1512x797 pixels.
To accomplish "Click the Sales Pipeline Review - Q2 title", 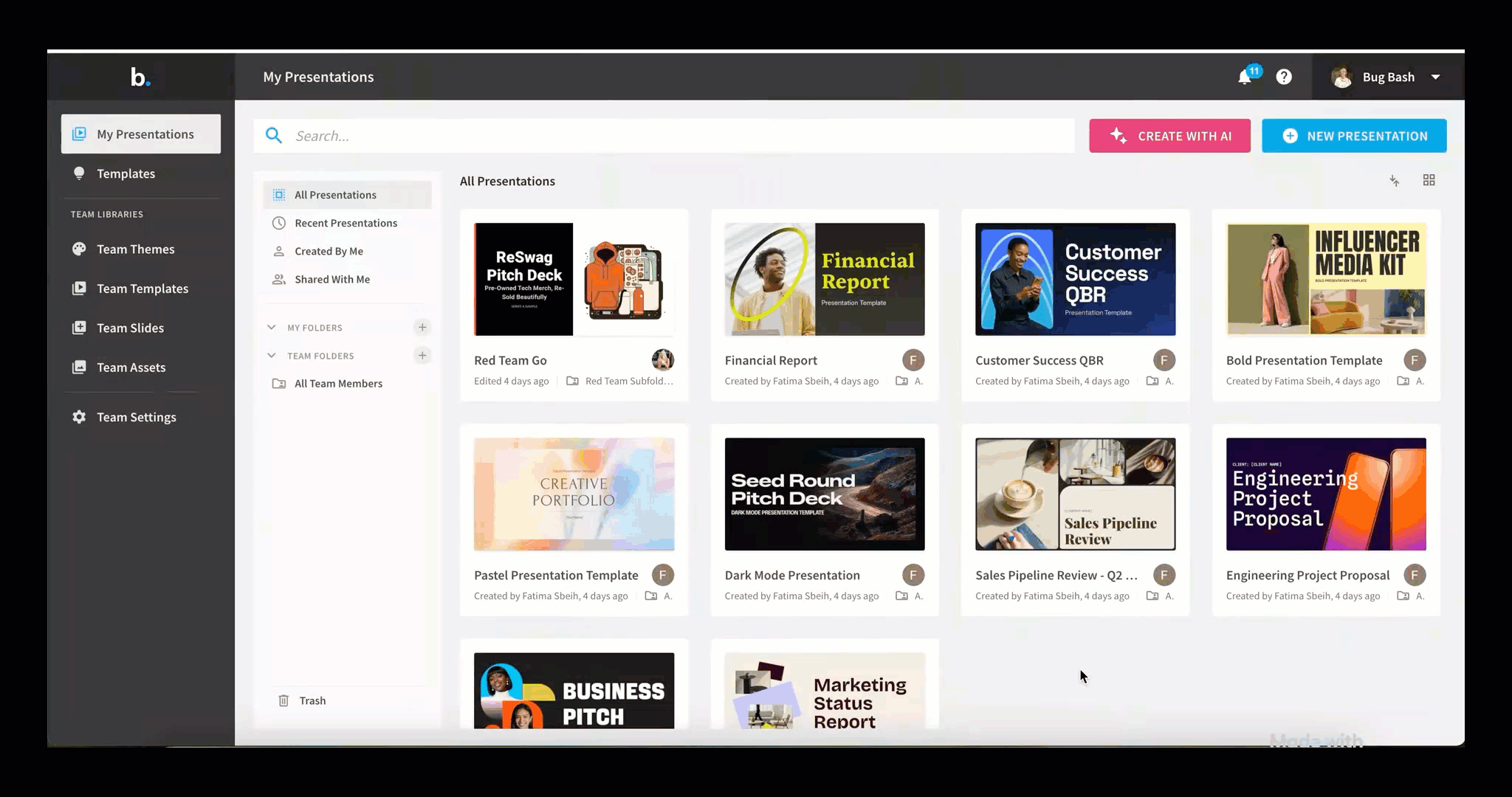I will coord(1056,575).
